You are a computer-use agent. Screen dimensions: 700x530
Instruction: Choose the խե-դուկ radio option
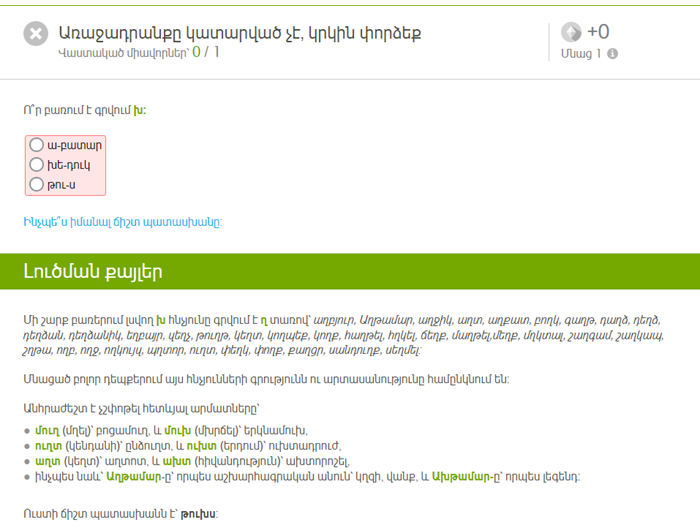click(x=37, y=164)
